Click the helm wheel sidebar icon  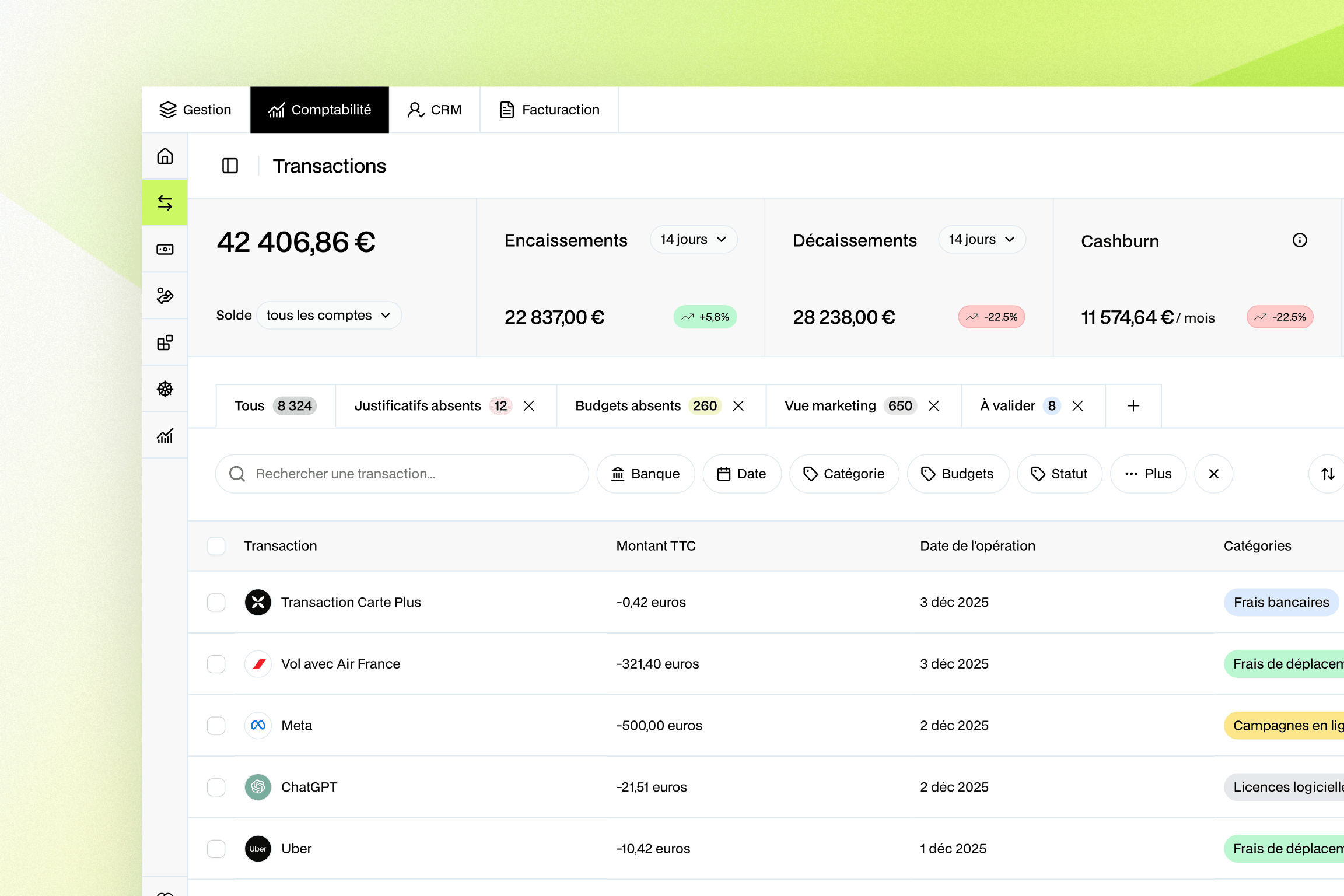point(165,389)
